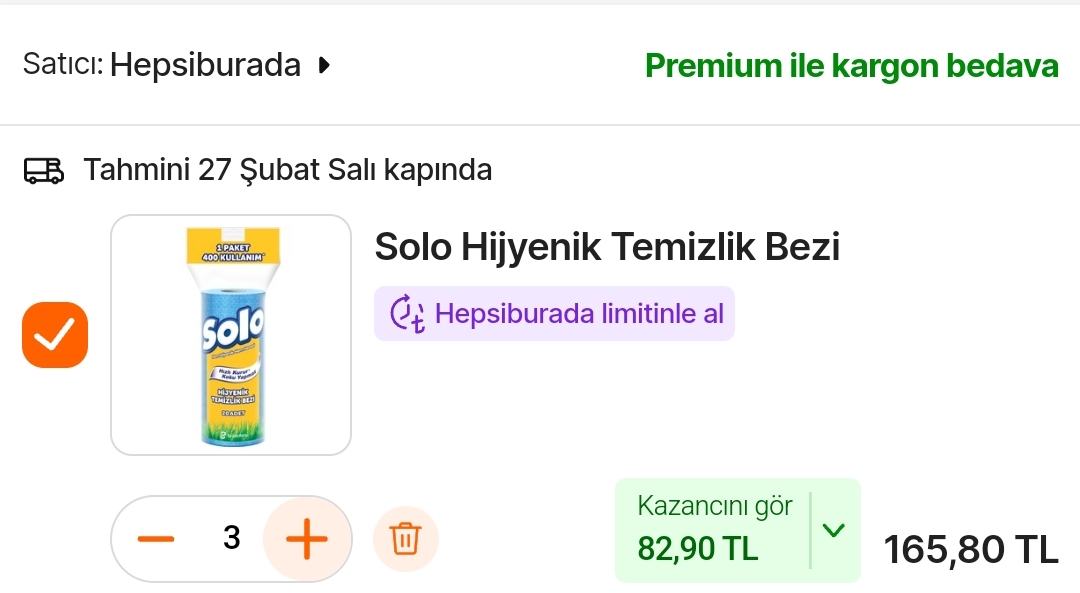
Task: Click the Satıcı label
Action: [62, 66]
